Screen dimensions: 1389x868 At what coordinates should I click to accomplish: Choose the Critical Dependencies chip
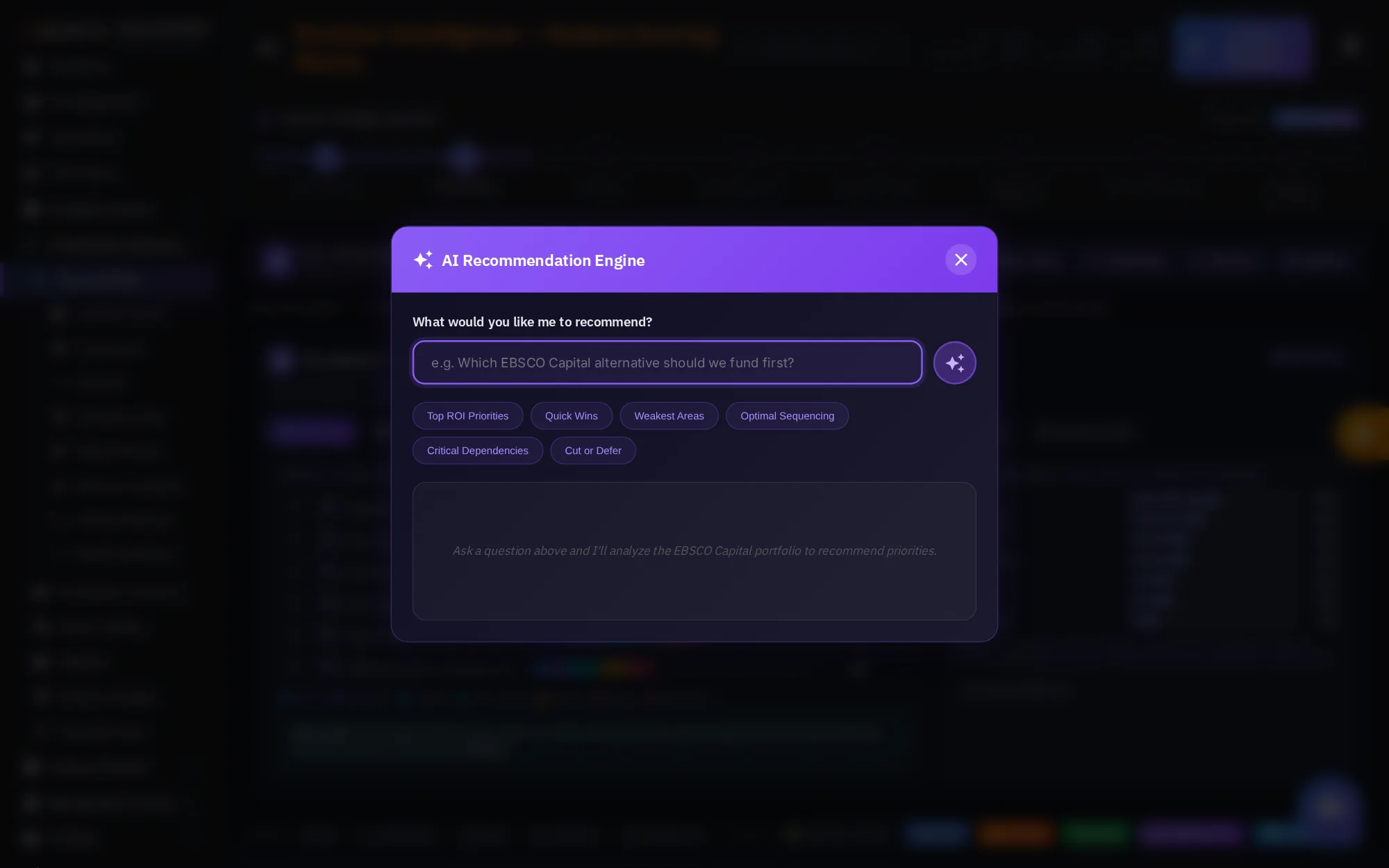pos(477,451)
